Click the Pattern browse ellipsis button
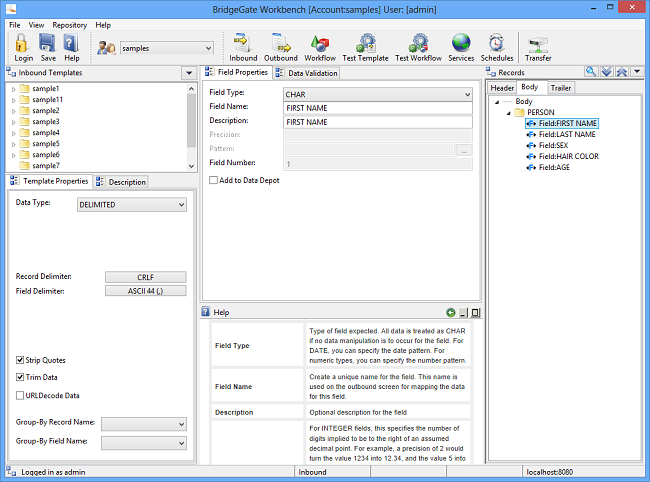 [464, 150]
